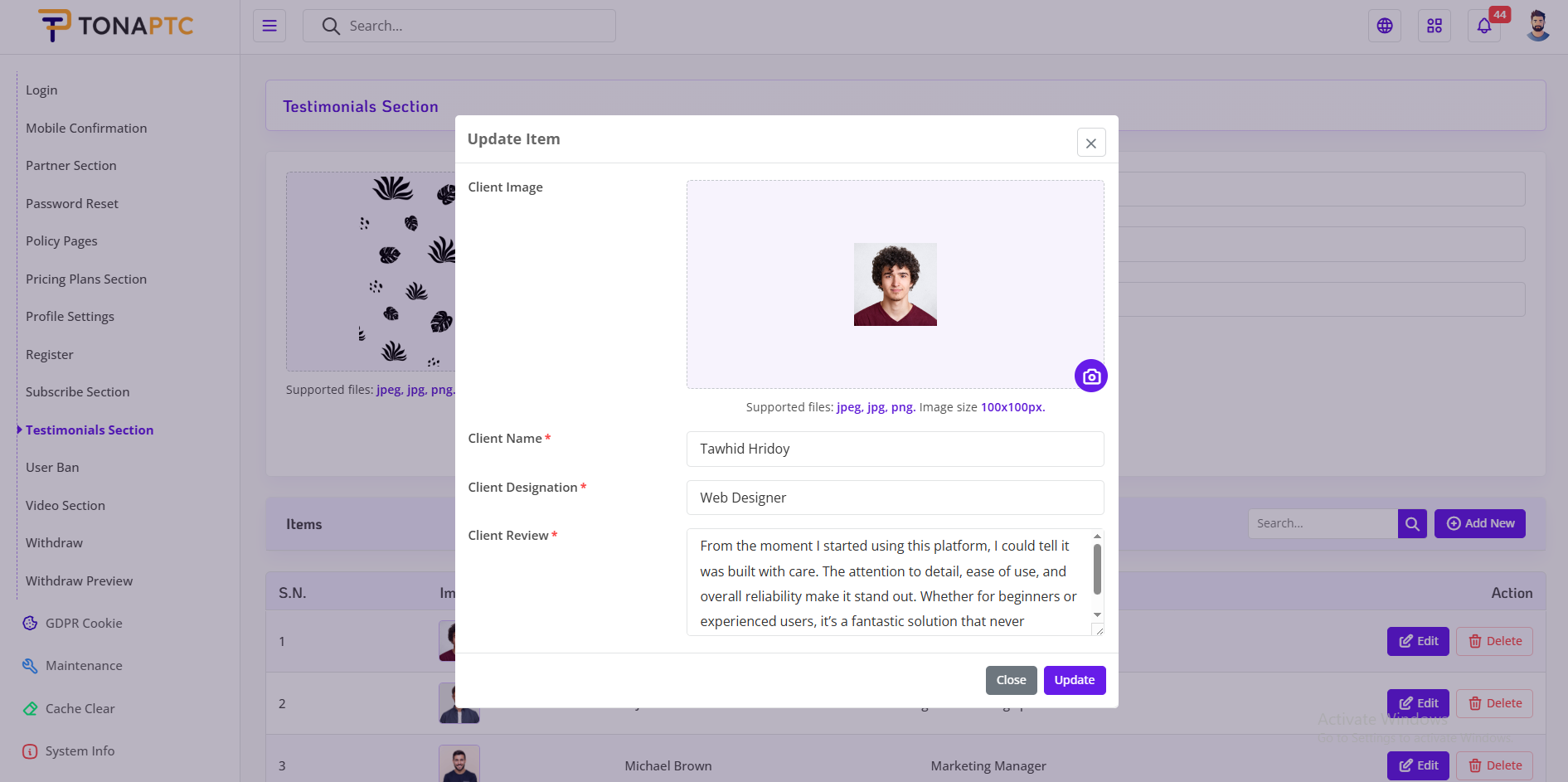Viewport: 1568px width, 782px height.
Task: Click Add New button for items
Action: coord(1480,523)
